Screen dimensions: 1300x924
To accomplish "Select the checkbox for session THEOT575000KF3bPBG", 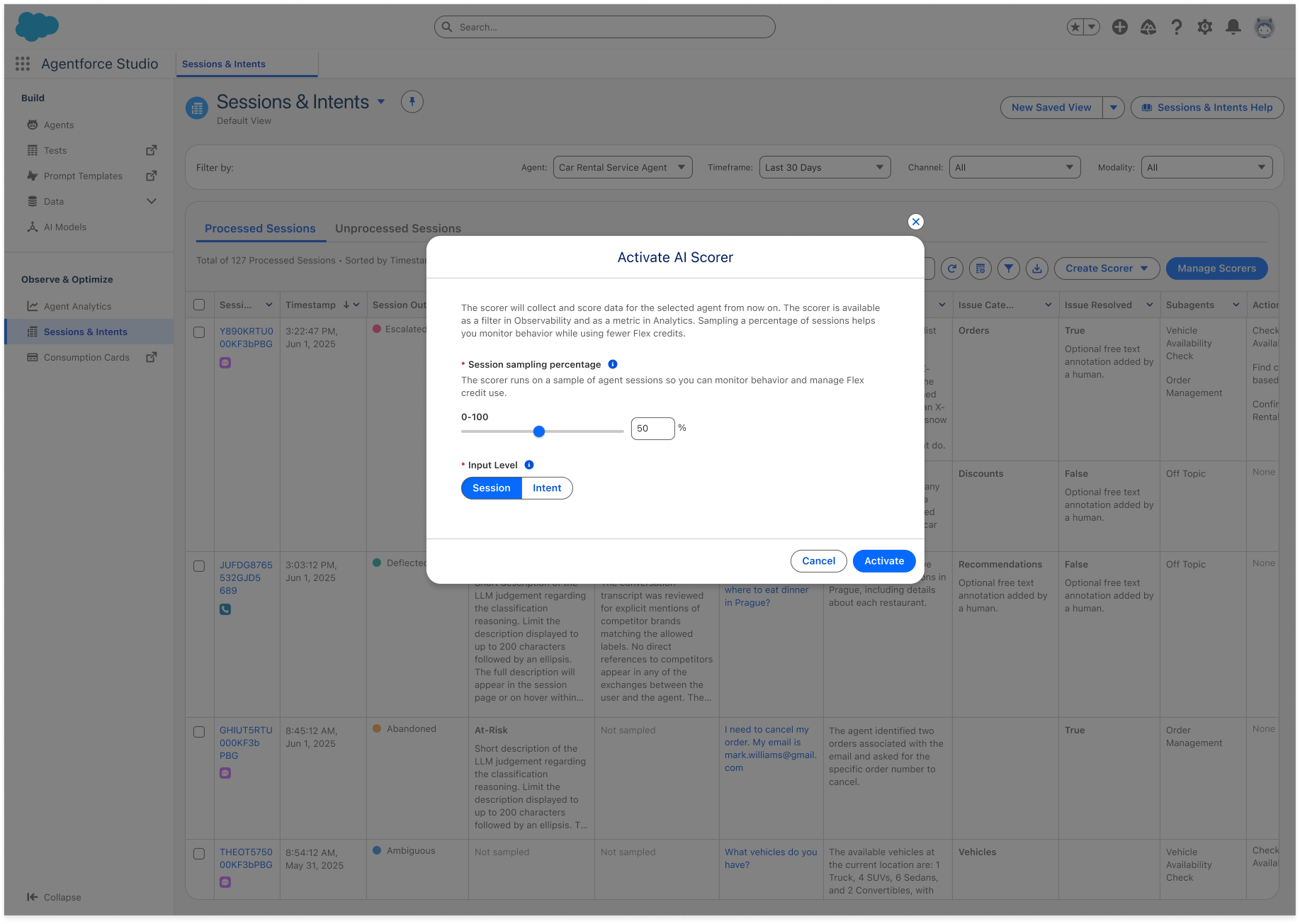I will (199, 854).
